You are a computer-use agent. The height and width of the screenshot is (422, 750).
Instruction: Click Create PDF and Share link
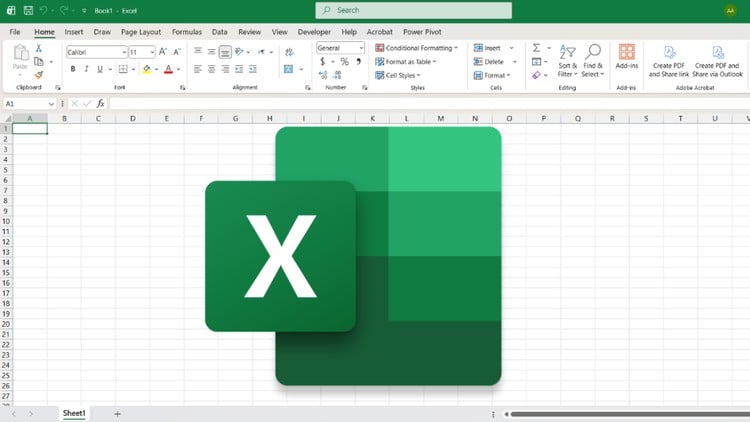click(669, 61)
